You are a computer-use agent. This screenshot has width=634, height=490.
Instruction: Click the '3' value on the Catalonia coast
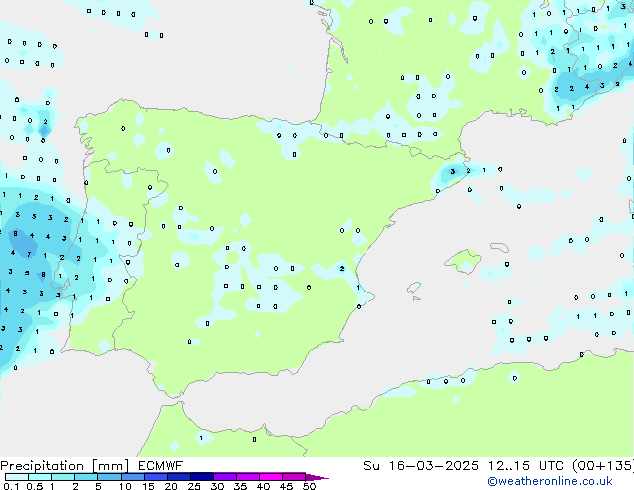452,171
